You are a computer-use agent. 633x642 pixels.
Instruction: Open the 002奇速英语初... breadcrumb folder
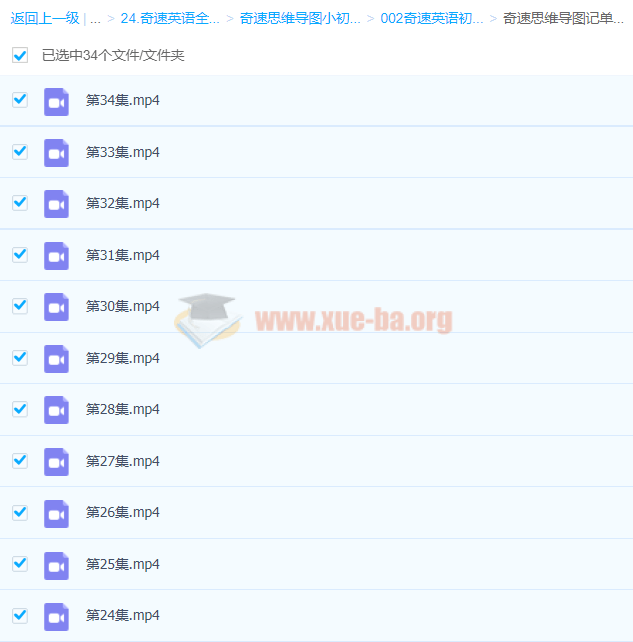[431, 19]
